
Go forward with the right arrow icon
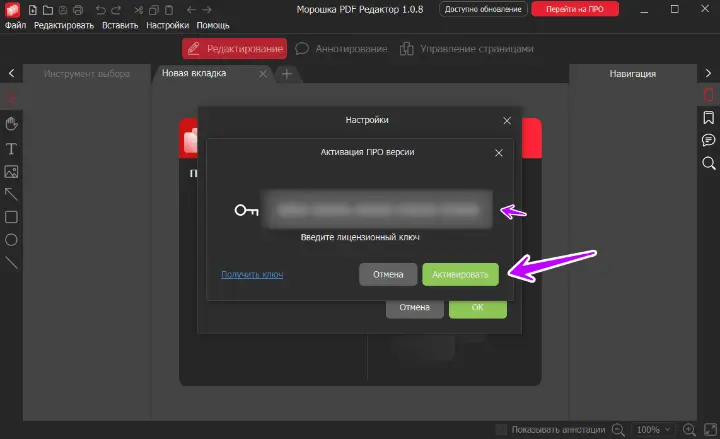pyautogui.click(x=207, y=10)
